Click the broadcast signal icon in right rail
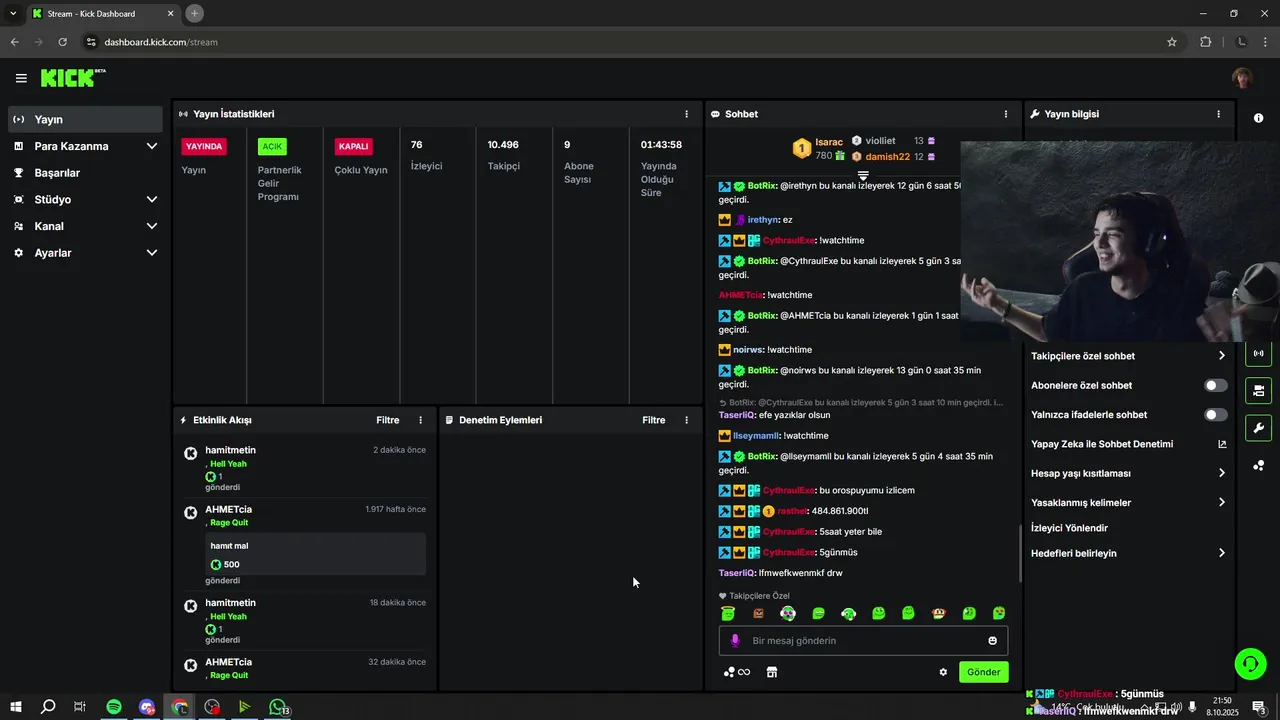The width and height of the screenshot is (1280, 720). tap(1258, 353)
